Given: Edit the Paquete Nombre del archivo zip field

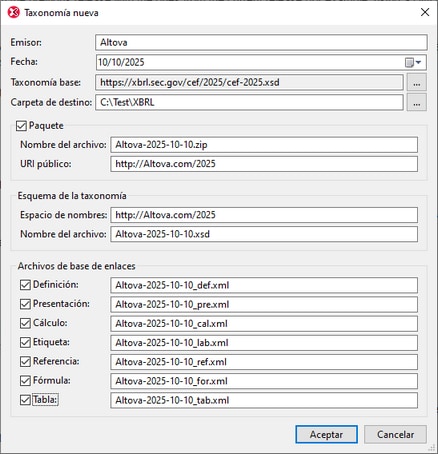Looking at the screenshot, I should 264,145.
